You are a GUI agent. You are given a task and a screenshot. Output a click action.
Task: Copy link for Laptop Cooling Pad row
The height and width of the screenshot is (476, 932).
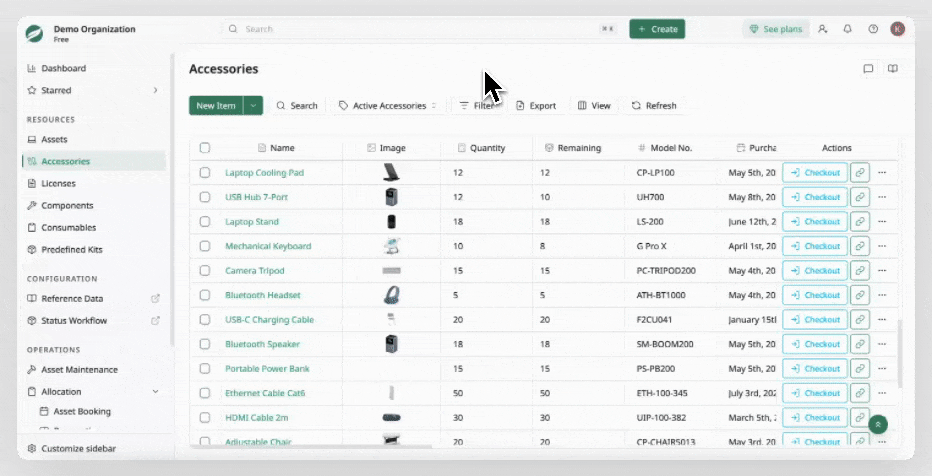(859, 172)
